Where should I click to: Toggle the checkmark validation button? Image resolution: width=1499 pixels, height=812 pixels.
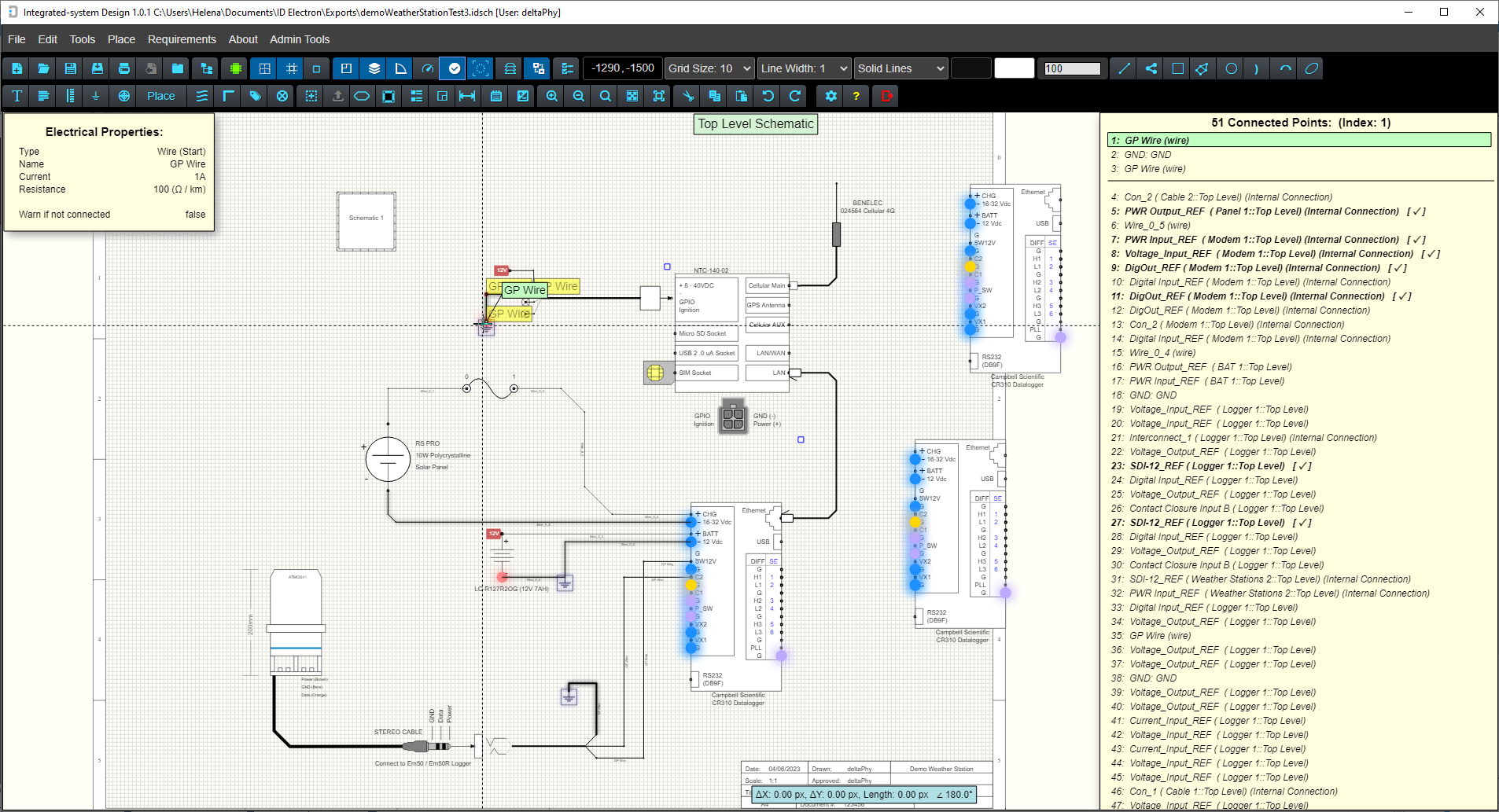pos(455,68)
